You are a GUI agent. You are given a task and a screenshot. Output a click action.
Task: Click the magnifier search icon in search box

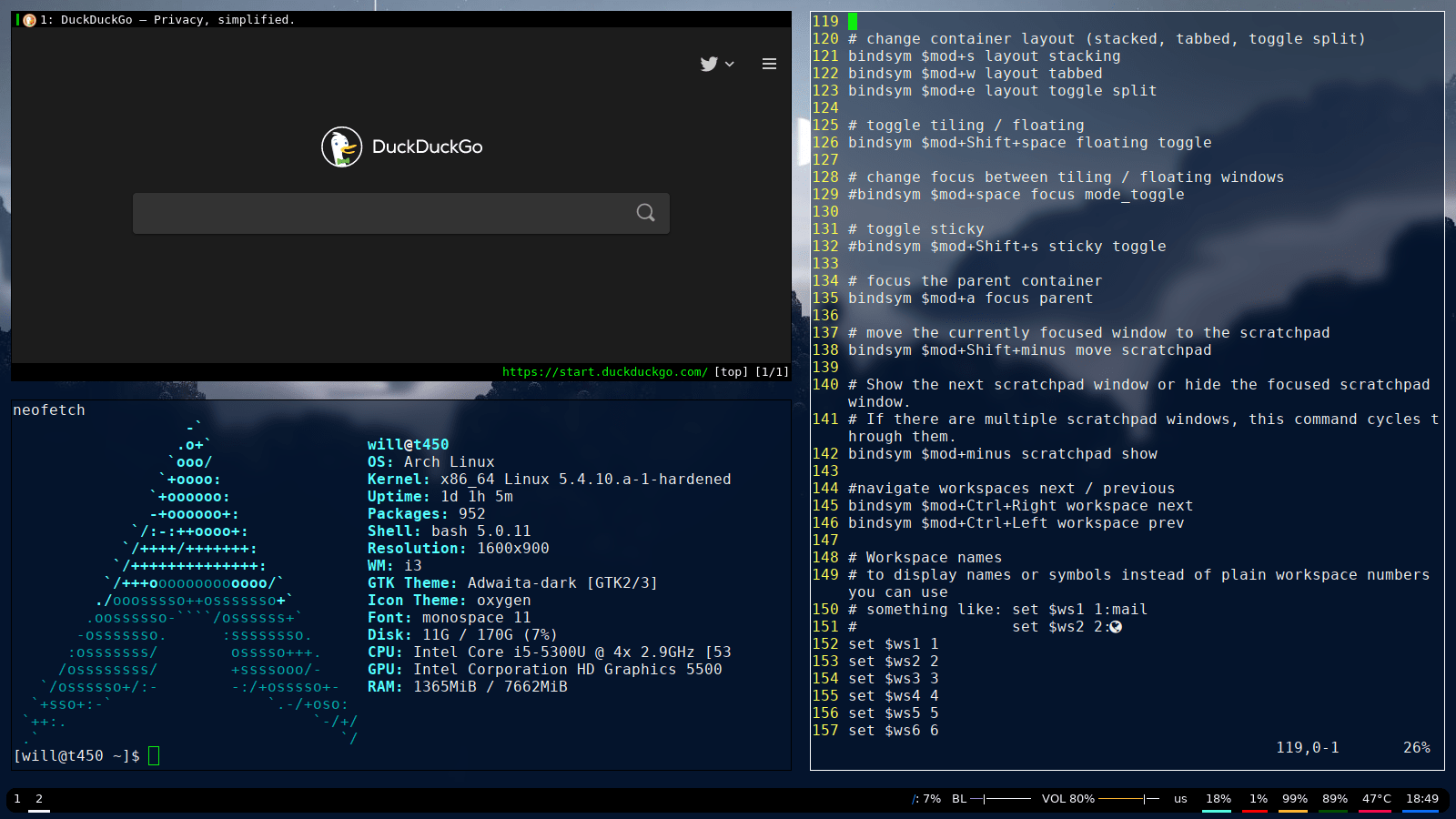[645, 213]
